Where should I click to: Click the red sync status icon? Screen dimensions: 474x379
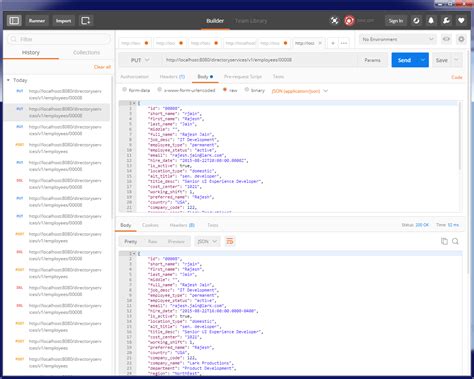pyautogui.click(x=349, y=21)
